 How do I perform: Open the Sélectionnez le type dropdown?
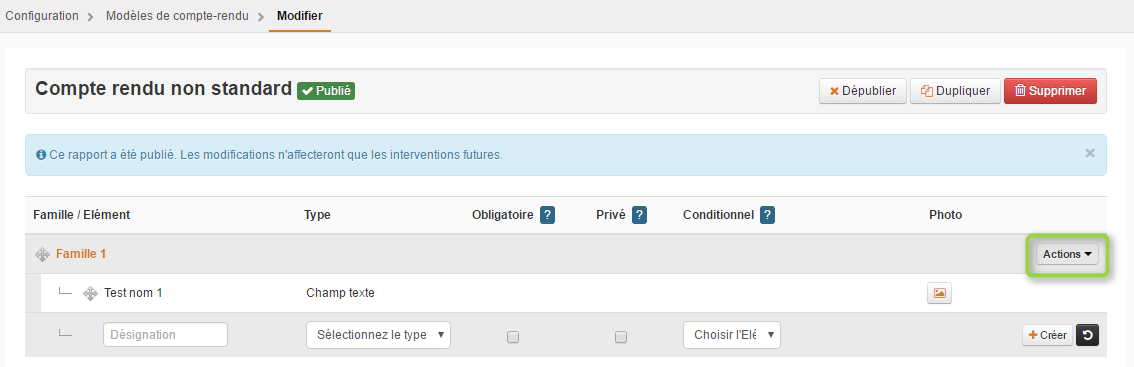point(378,335)
